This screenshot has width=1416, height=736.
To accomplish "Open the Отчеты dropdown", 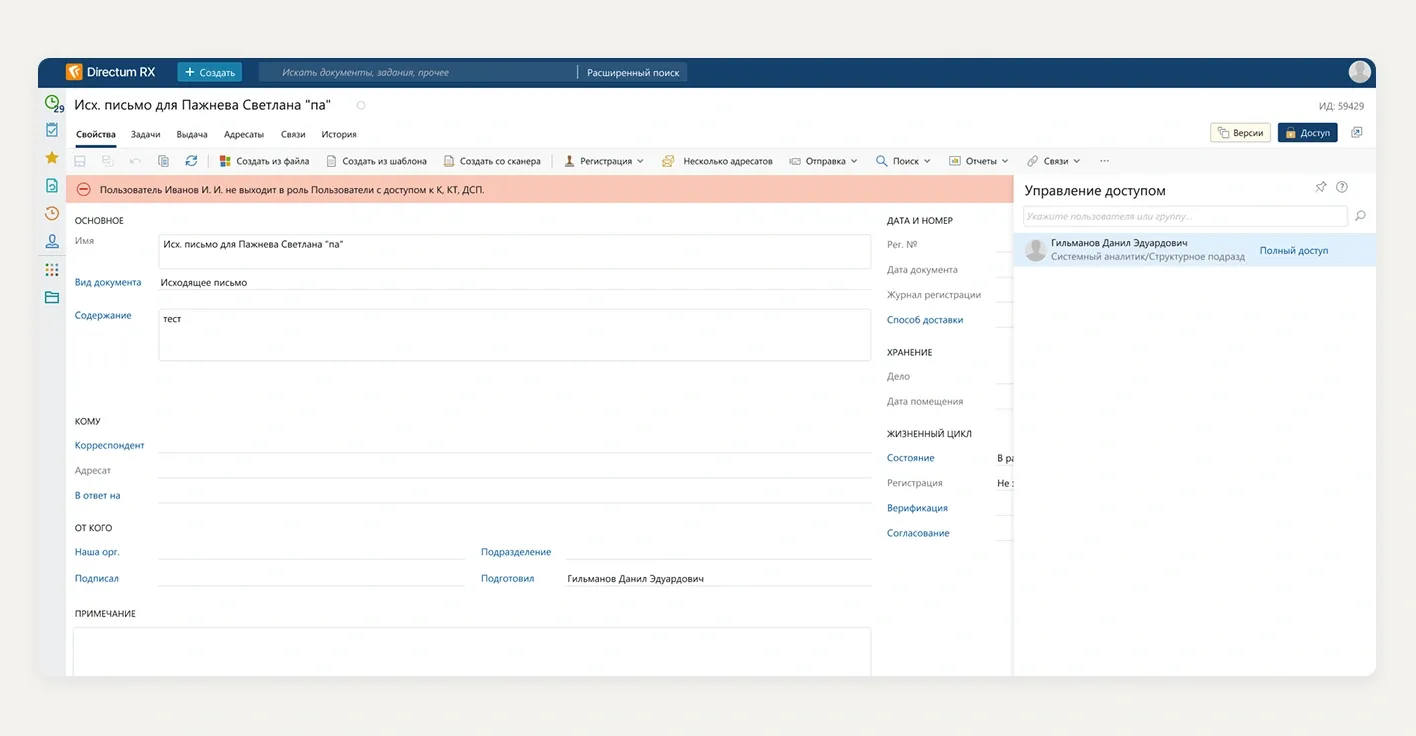I will 979,161.
